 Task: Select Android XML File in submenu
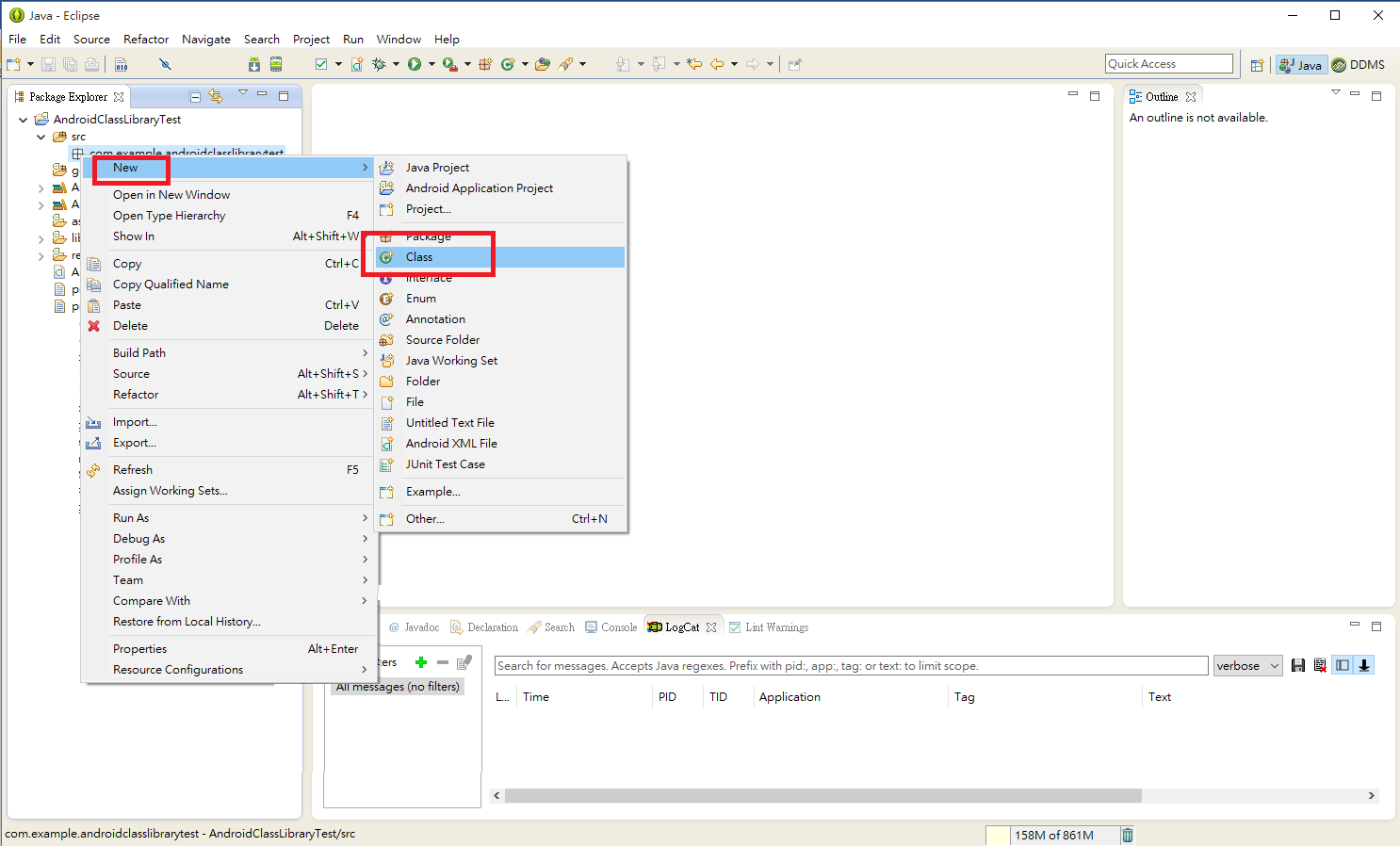[500, 444]
